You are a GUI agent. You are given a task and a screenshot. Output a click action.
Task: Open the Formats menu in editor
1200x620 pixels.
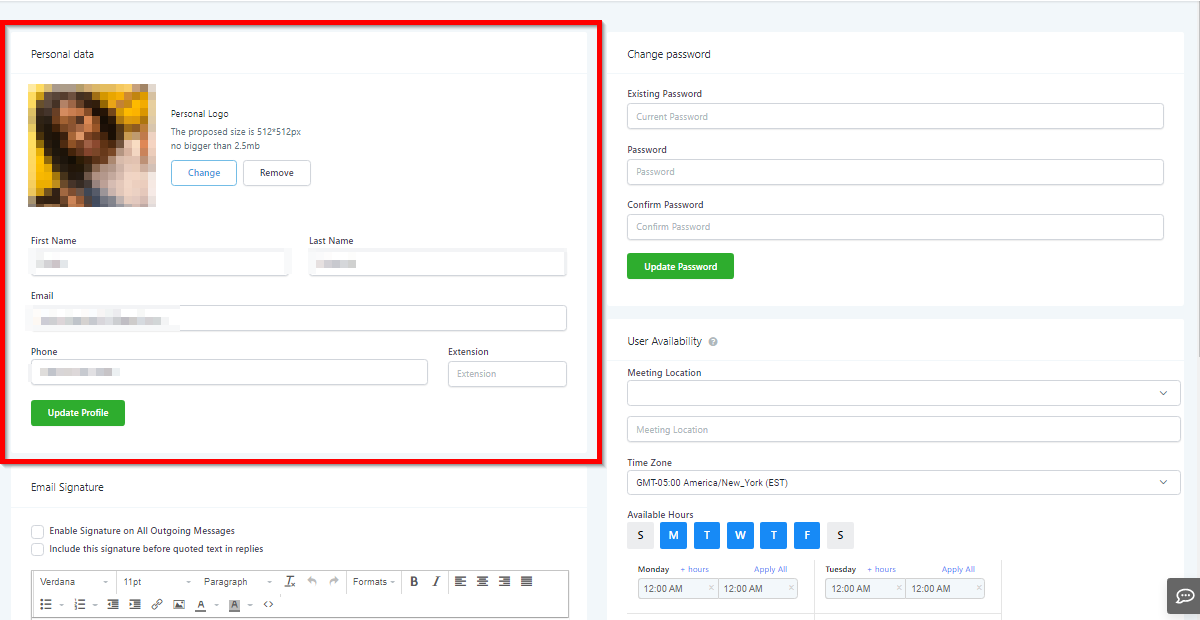[x=374, y=581]
